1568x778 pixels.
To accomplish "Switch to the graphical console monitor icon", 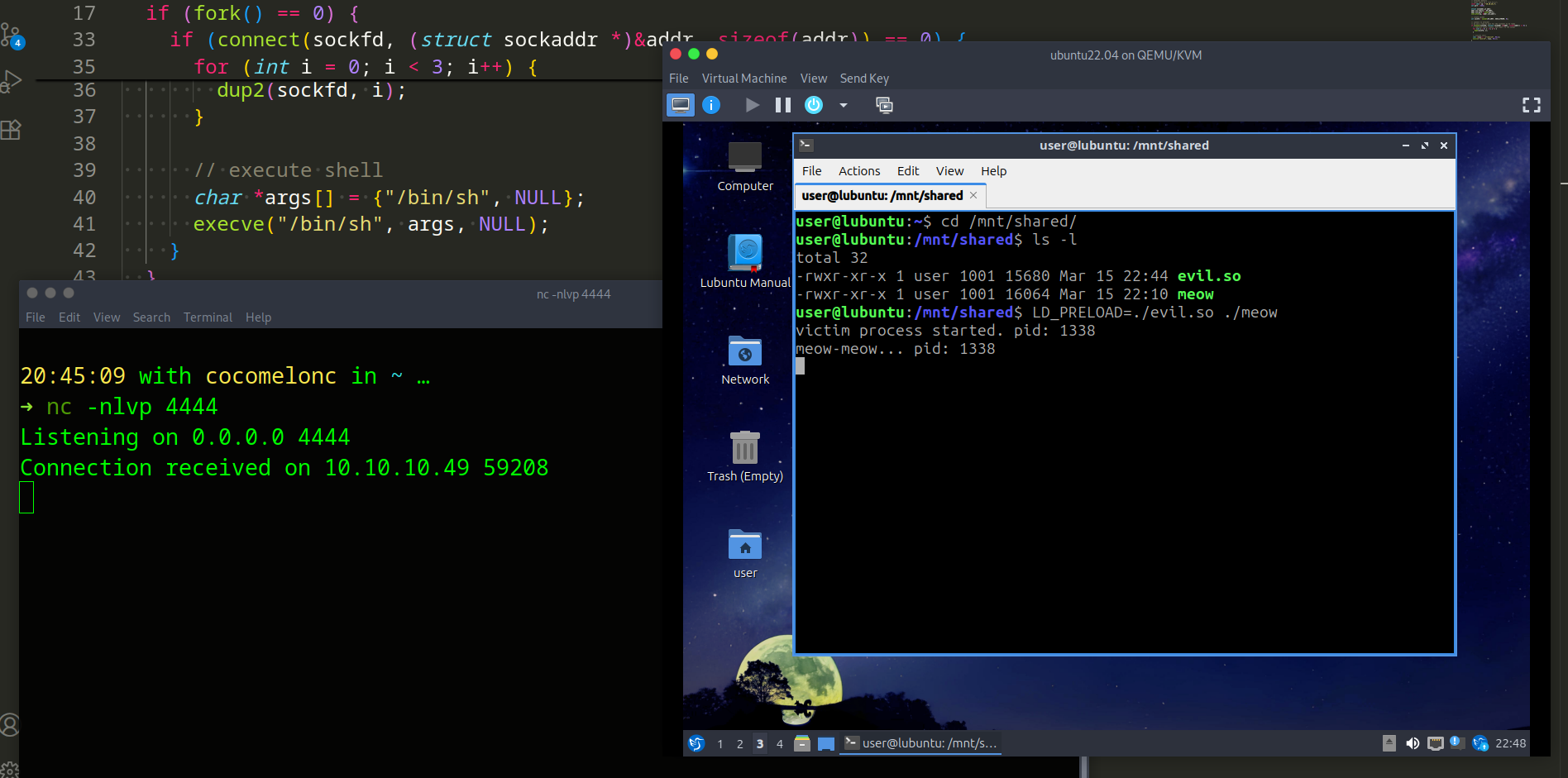I will point(680,105).
